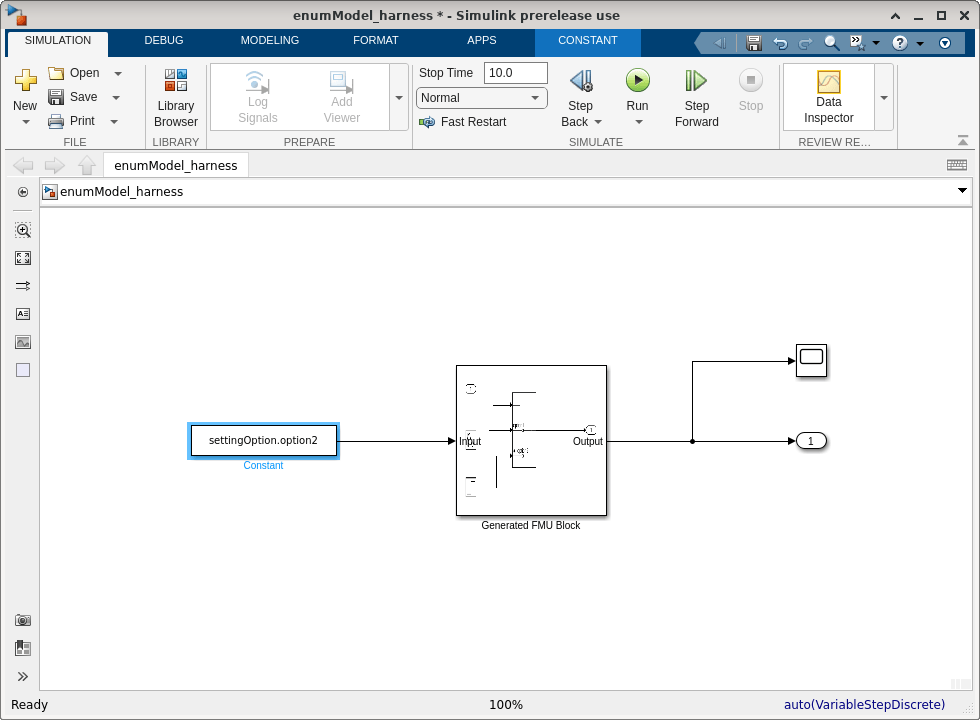This screenshot has height=720, width=980.
Task: Click the undo arrow icon
Action: tap(780, 43)
